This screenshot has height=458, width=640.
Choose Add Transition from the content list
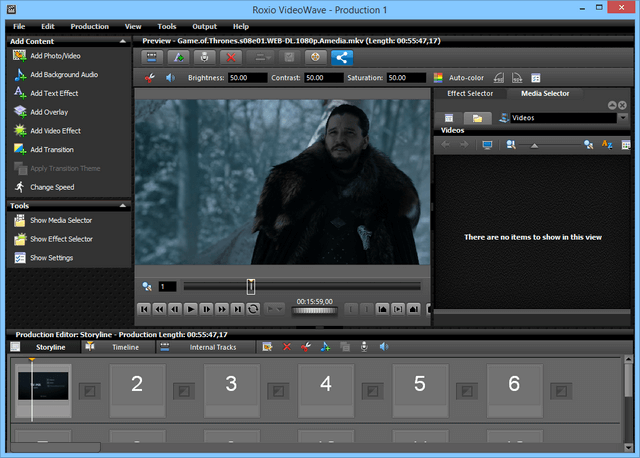[x=51, y=149]
